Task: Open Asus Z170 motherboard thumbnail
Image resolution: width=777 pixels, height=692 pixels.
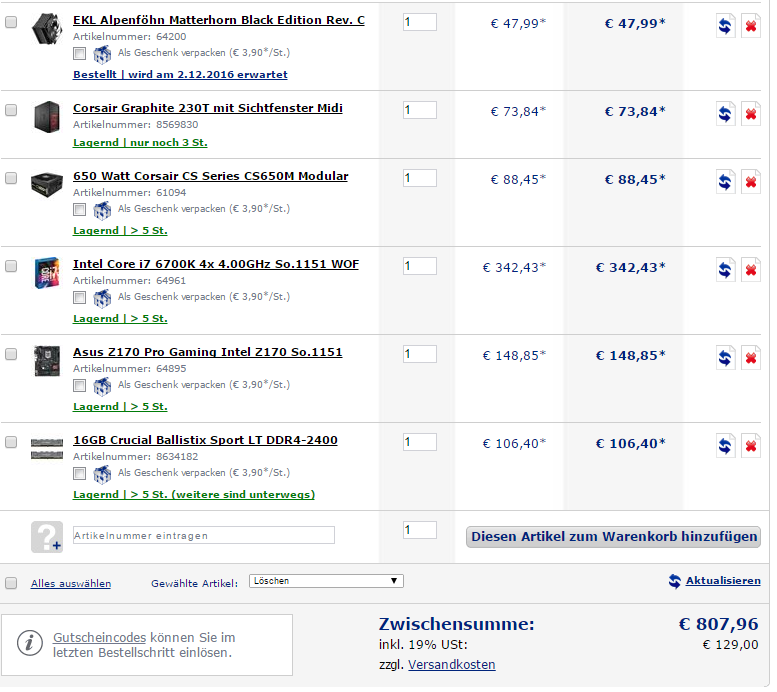Action: [x=47, y=361]
